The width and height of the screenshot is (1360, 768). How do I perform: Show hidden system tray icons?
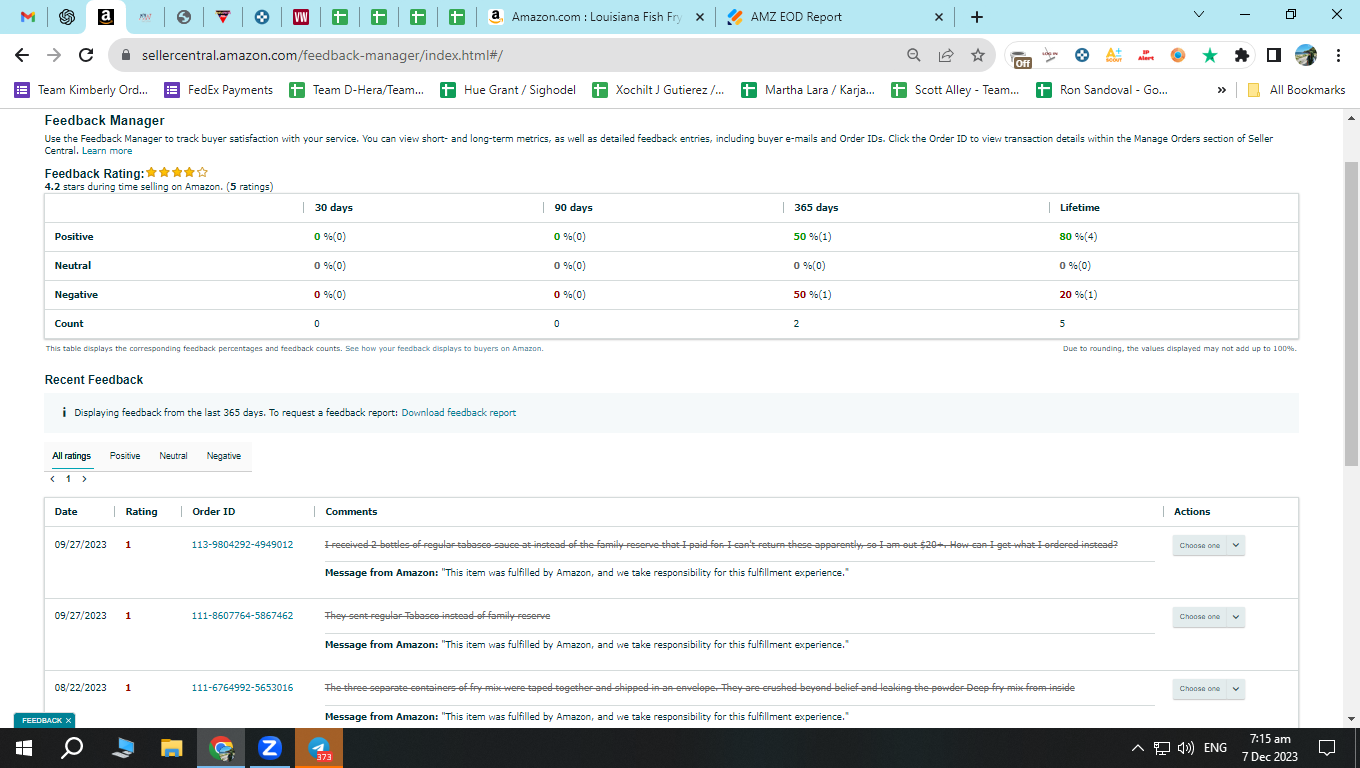(x=1137, y=748)
